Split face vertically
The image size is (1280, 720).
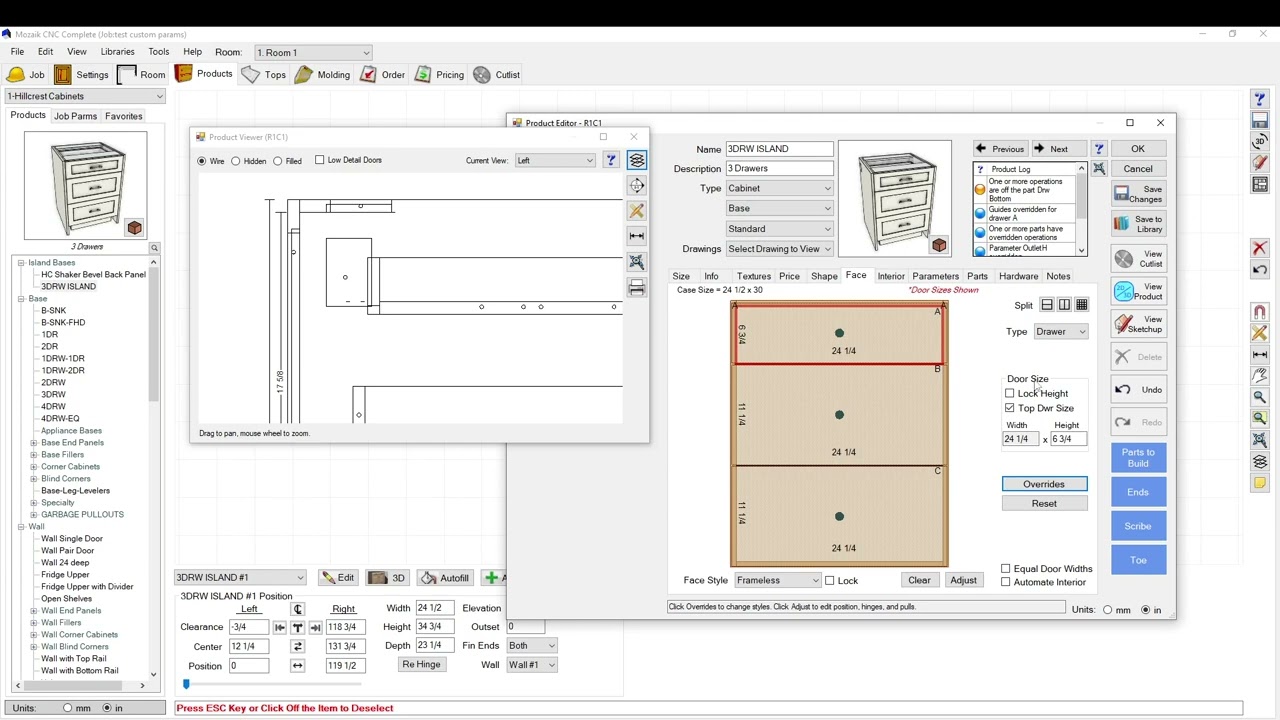[1064, 305]
